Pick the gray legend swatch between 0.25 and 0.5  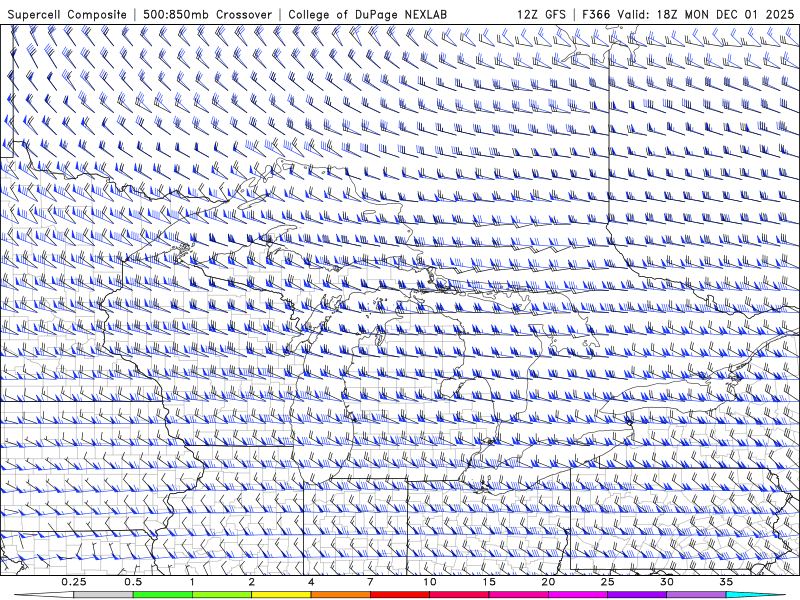(104, 595)
